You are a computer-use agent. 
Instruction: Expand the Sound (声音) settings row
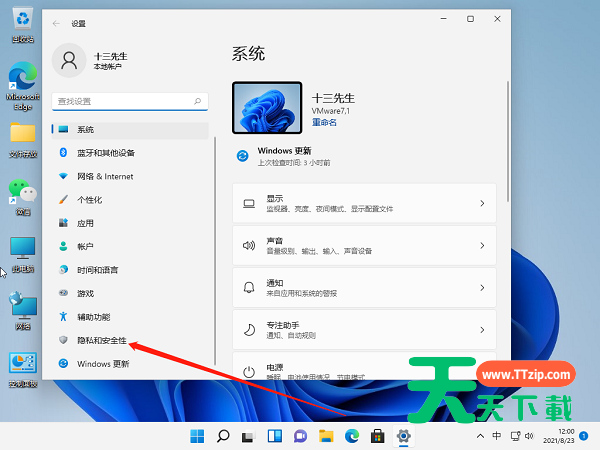click(x=365, y=245)
